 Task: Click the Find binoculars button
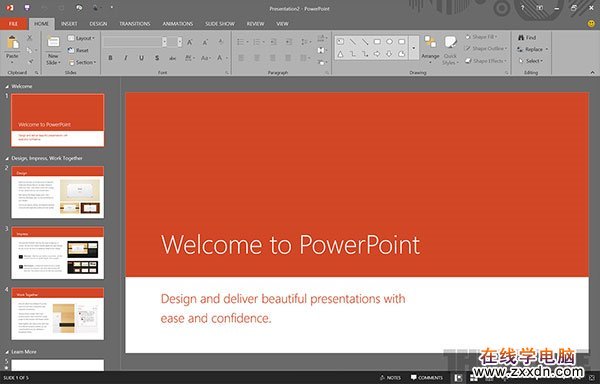pos(527,37)
